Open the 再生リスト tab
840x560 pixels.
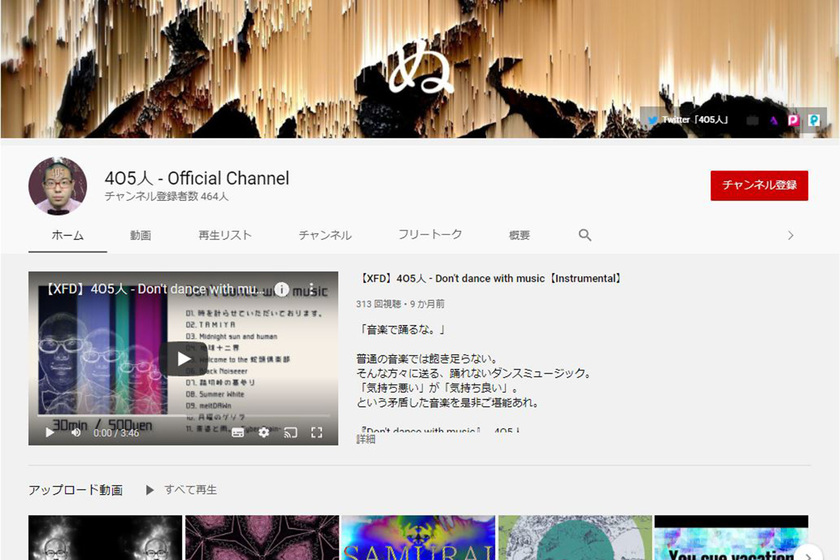pyautogui.click(x=225, y=235)
